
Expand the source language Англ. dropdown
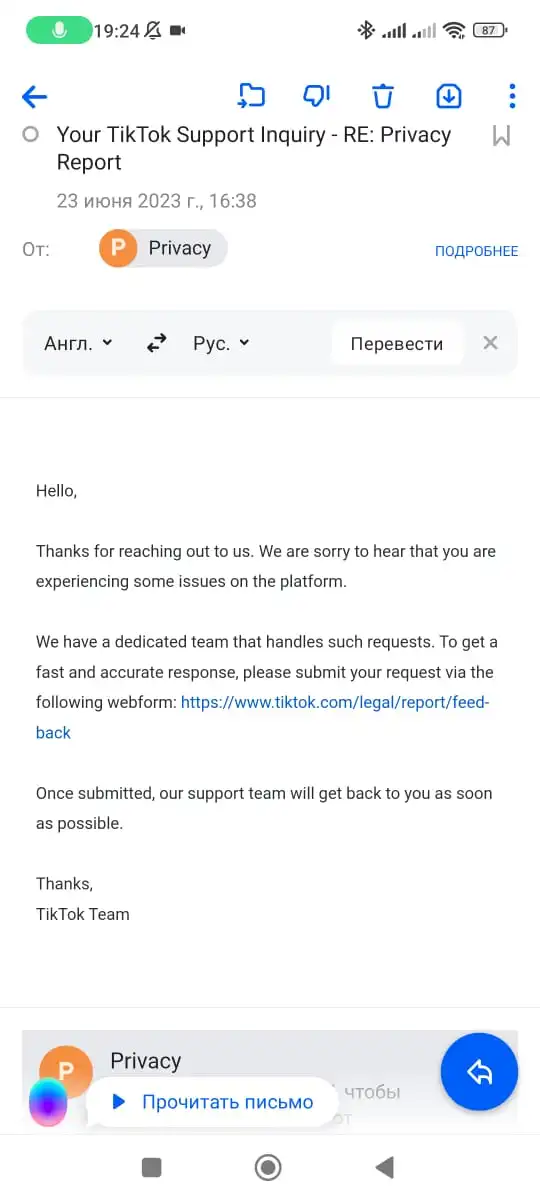[79, 343]
